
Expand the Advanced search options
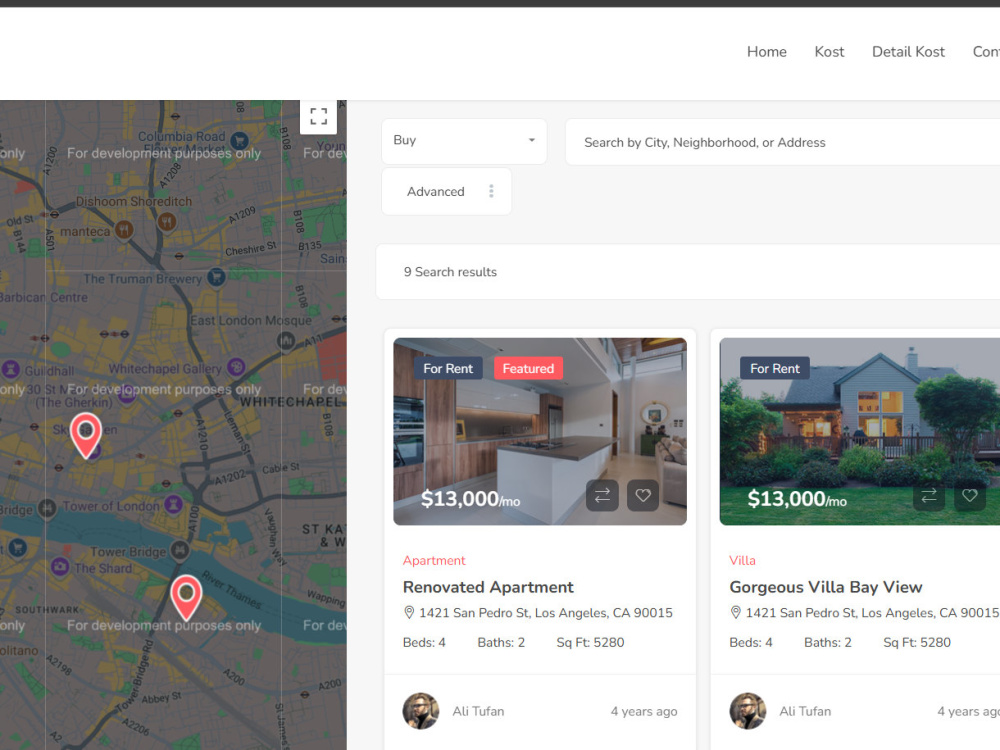446,191
